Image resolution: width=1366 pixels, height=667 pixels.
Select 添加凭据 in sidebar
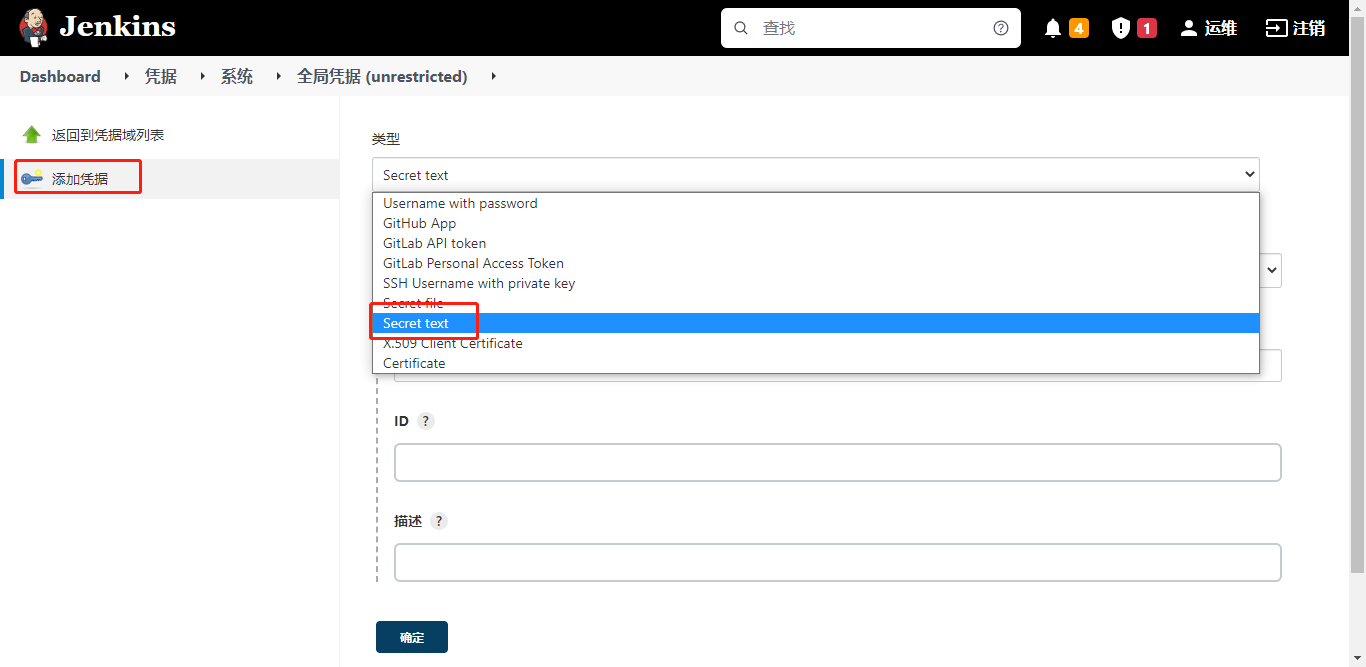(80, 179)
